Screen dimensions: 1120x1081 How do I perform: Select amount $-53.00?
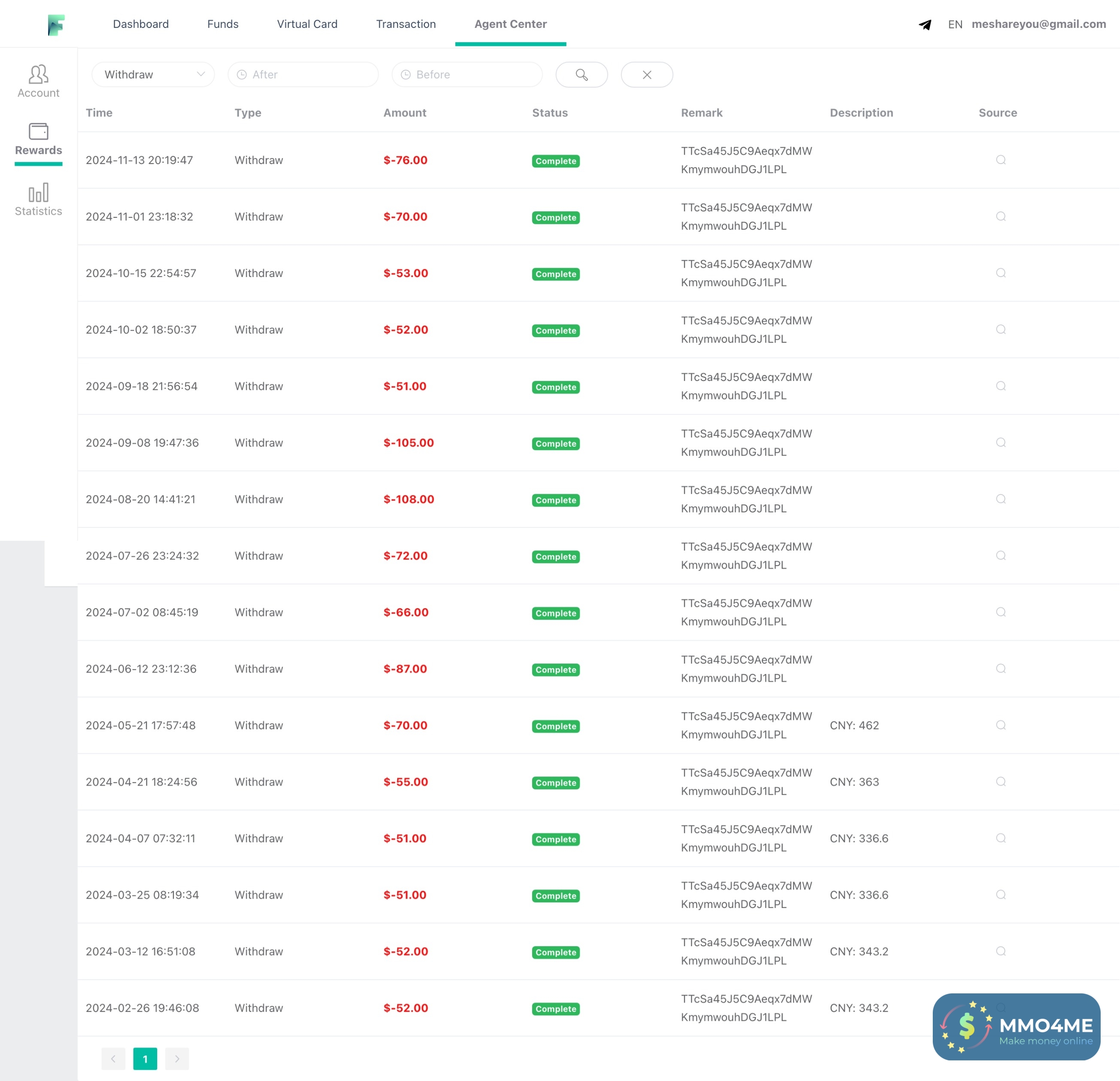point(406,274)
